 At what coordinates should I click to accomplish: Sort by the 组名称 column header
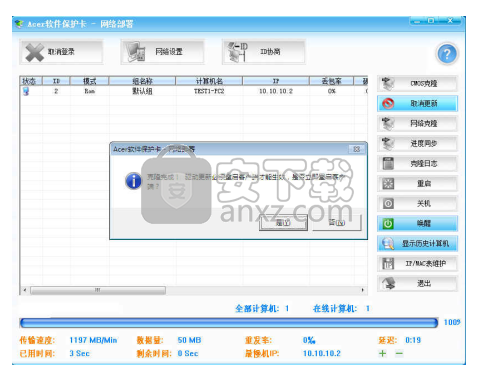coord(142,81)
